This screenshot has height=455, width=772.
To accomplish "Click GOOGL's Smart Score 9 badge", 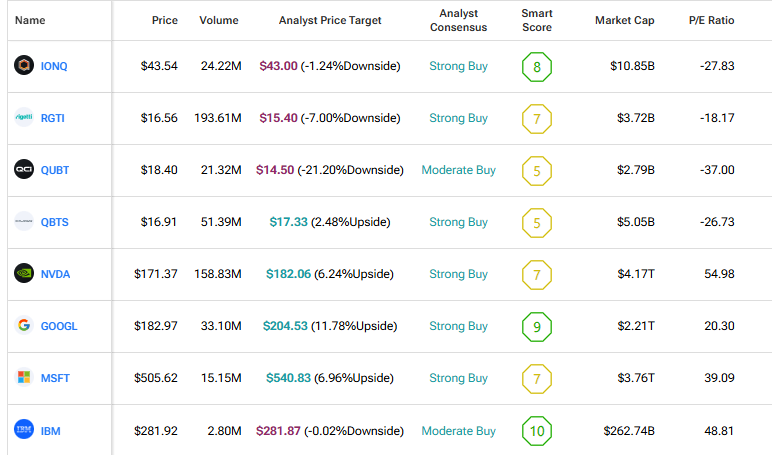I will pos(537,327).
